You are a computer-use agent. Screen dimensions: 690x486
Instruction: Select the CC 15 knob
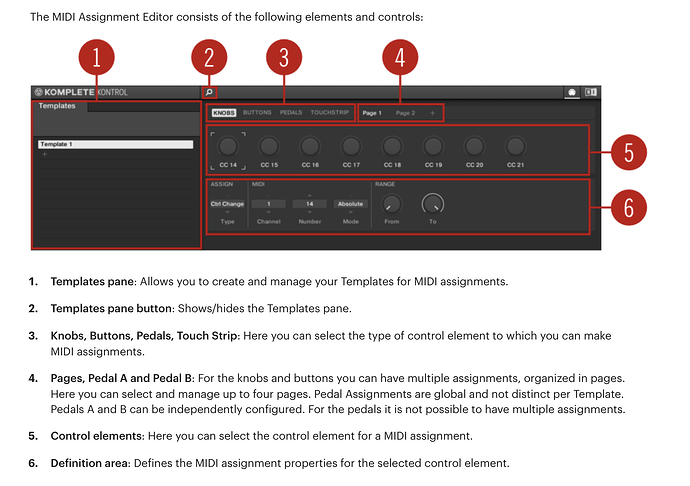(269, 147)
